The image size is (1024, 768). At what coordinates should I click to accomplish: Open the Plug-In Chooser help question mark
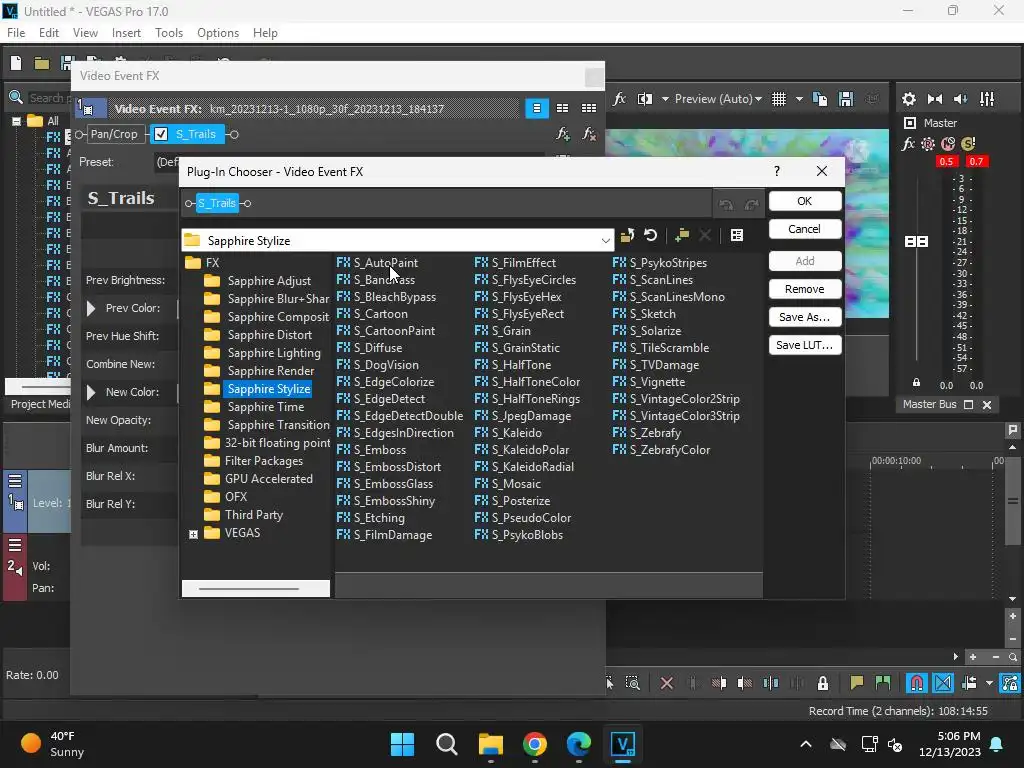776,171
